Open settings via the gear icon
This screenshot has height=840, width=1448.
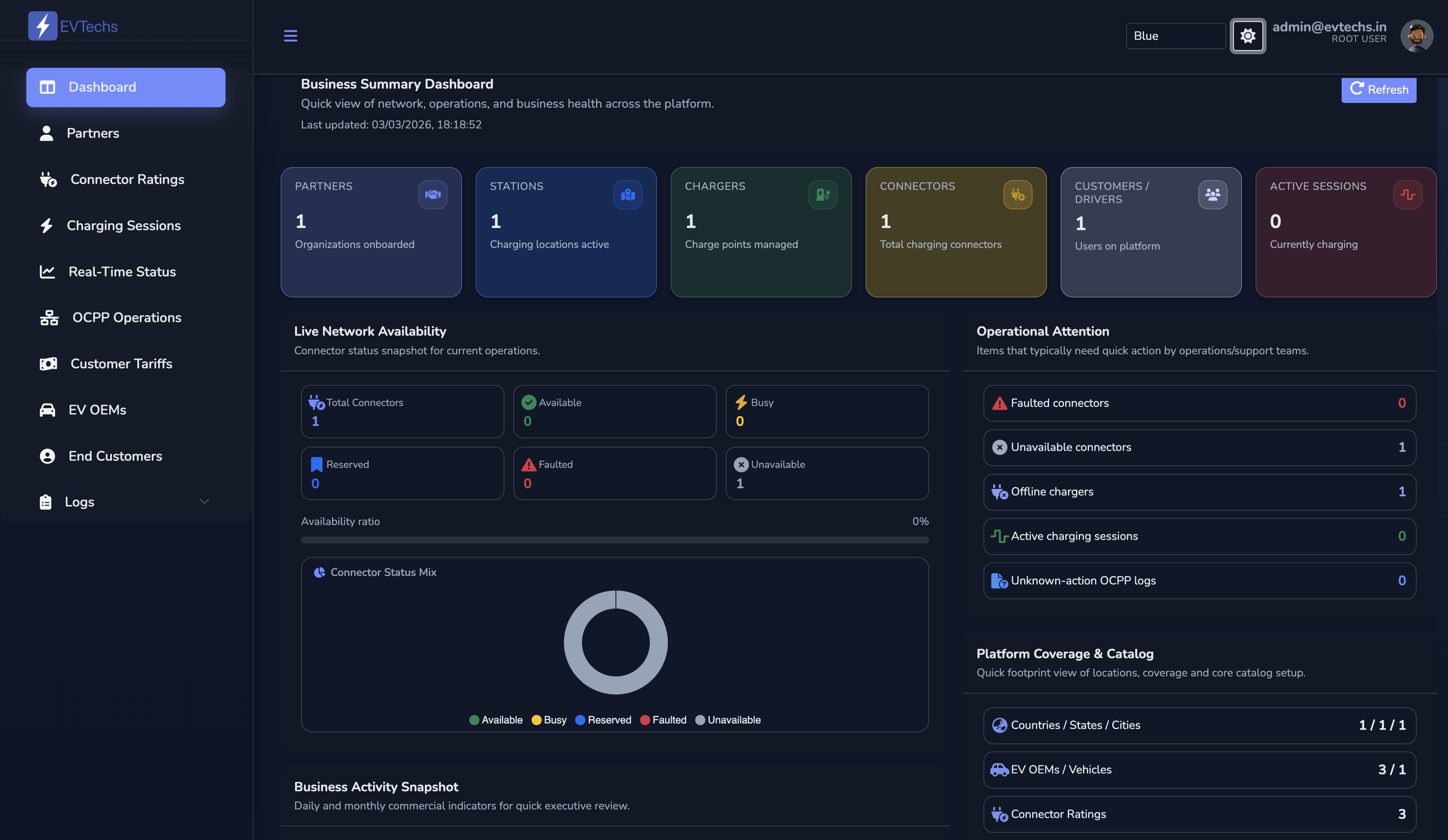click(x=1248, y=36)
